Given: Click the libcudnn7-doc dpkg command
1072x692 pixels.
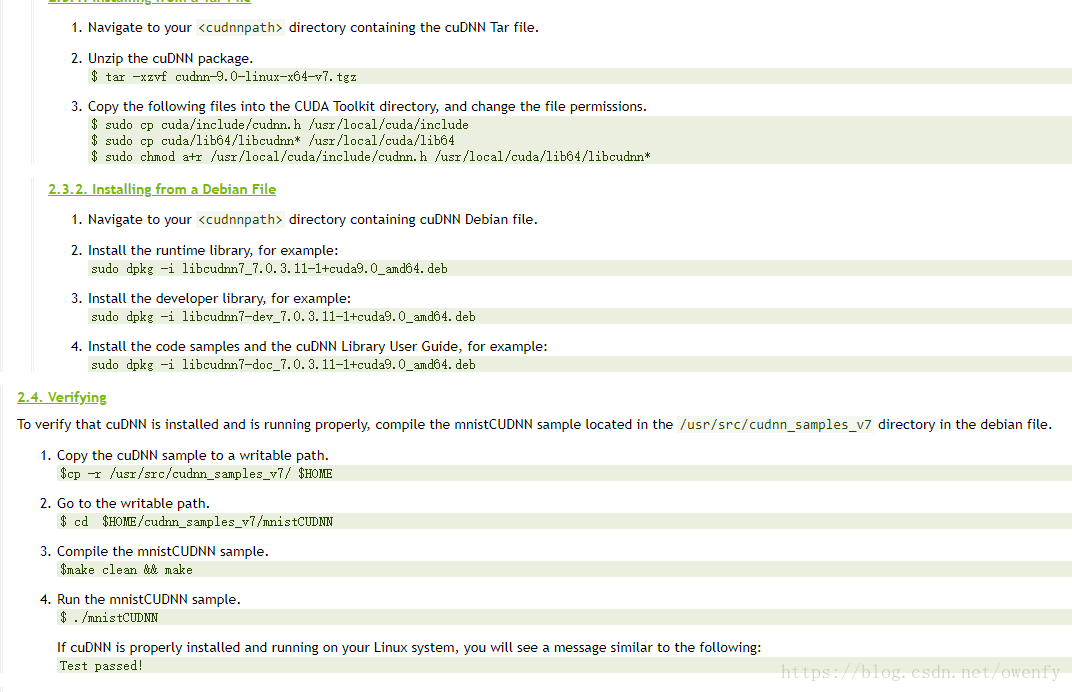Looking at the screenshot, I should 283,364.
